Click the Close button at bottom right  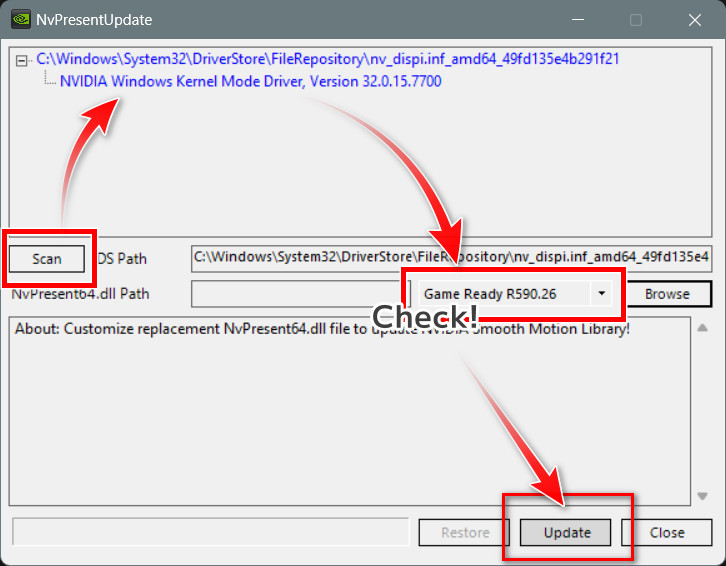(667, 532)
